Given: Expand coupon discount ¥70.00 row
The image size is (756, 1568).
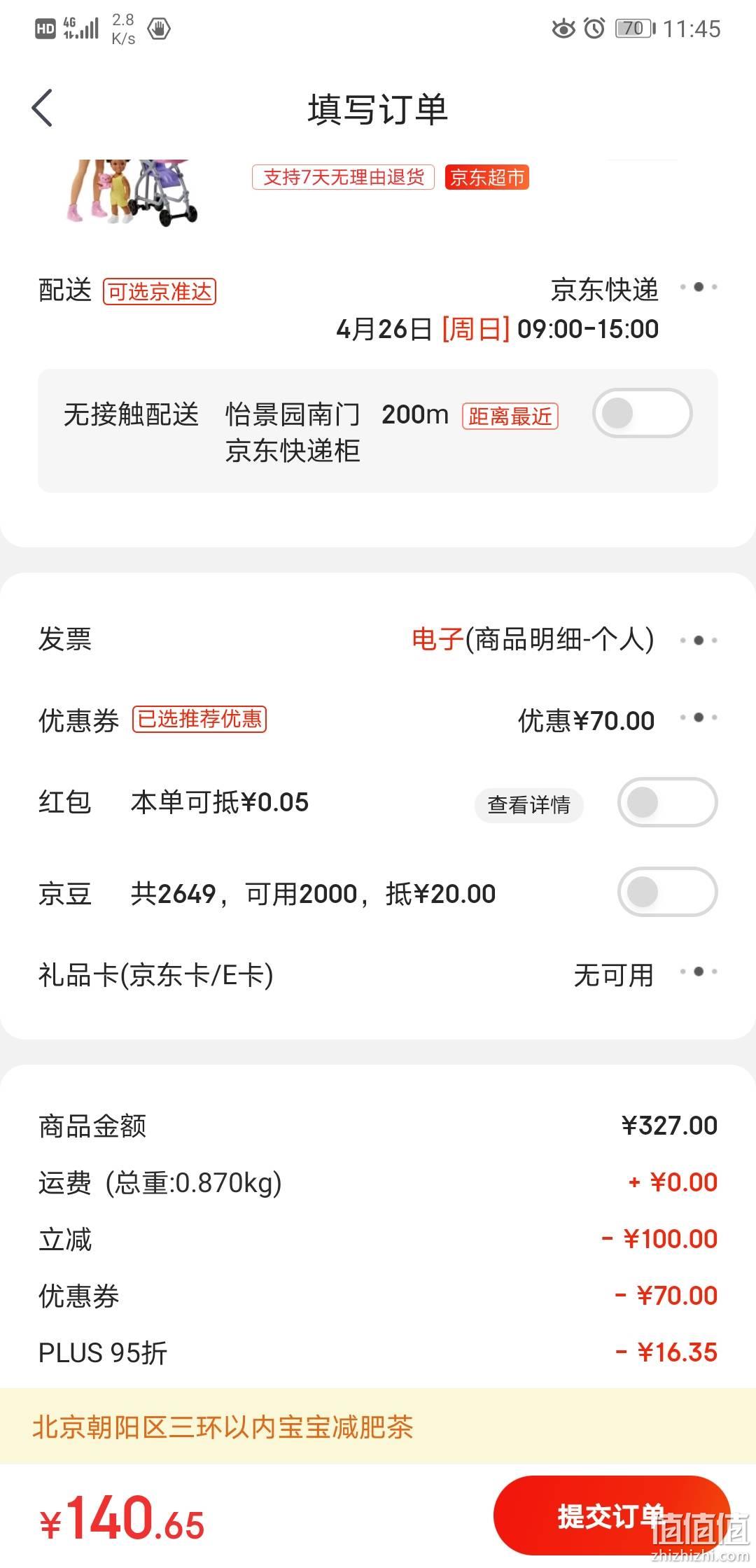Looking at the screenshot, I should point(378,720).
